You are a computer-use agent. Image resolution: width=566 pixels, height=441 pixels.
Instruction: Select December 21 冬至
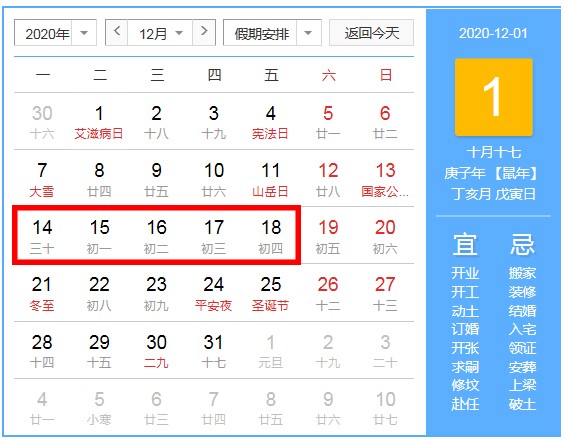click(x=42, y=293)
